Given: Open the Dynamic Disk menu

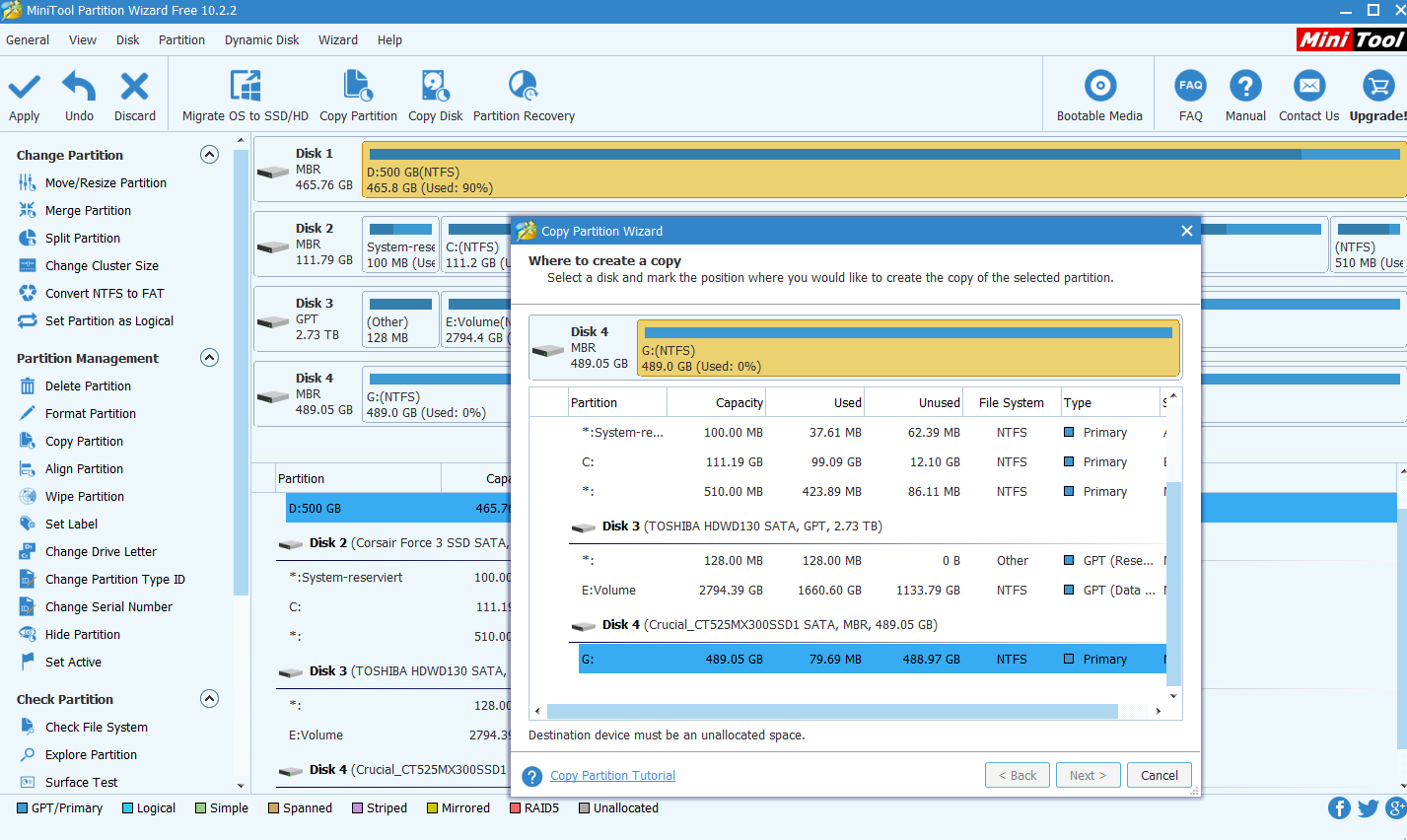Looking at the screenshot, I should 261,40.
